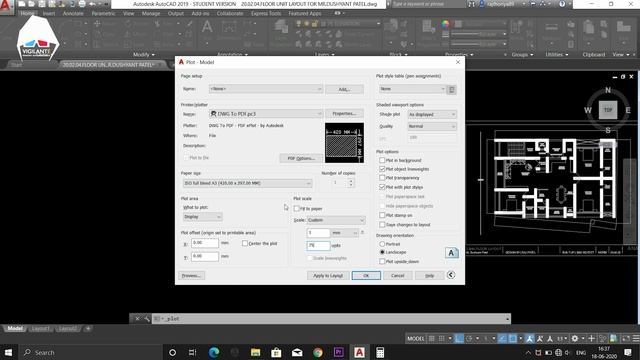Check Center the plot
Screen dimensions: 640x360
(x=245, y=243)
